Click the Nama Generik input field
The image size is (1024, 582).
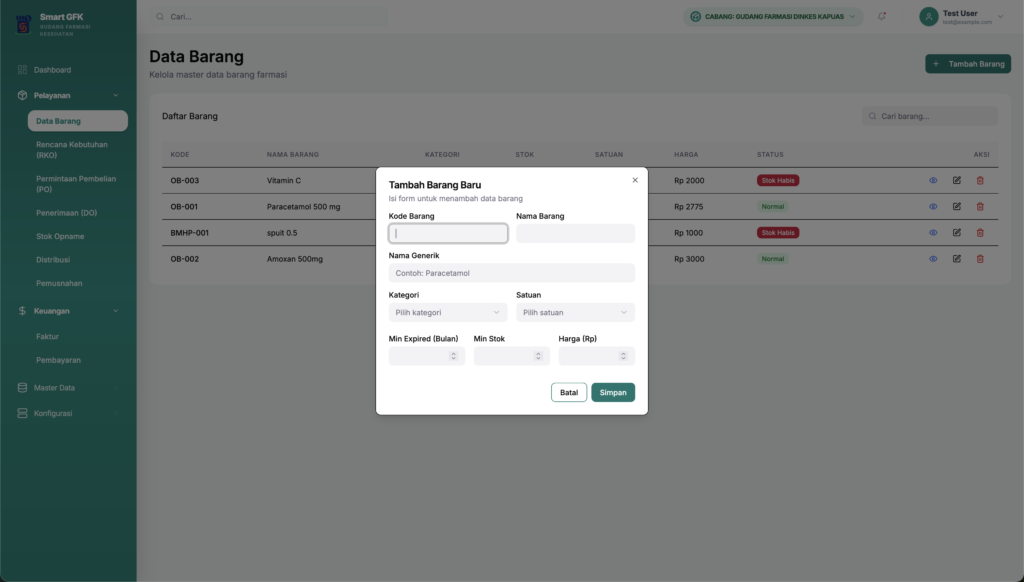pyautogui.click(x=511, y=272)
